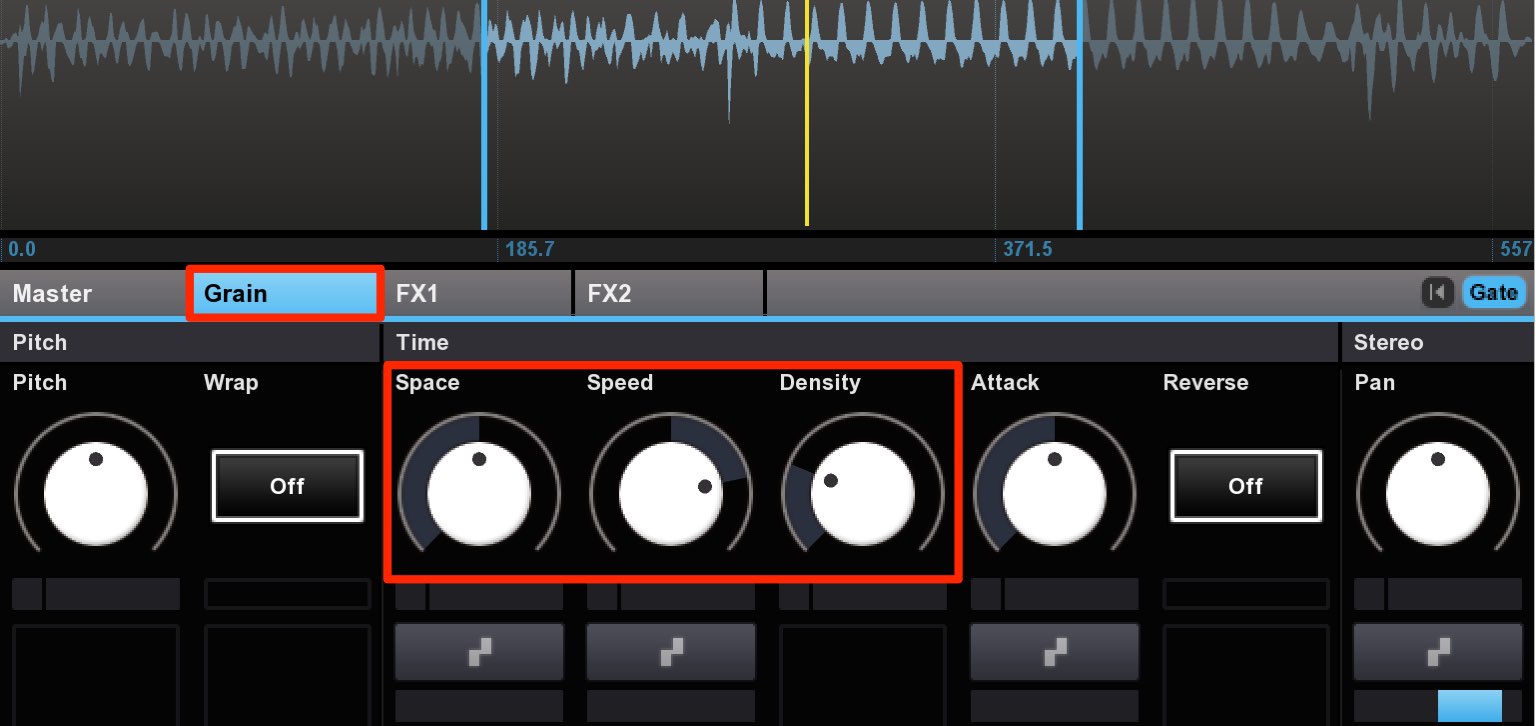Click the yellow playhead line in waveform
The image size is (1536, 726).
click(x=807, y=113)
